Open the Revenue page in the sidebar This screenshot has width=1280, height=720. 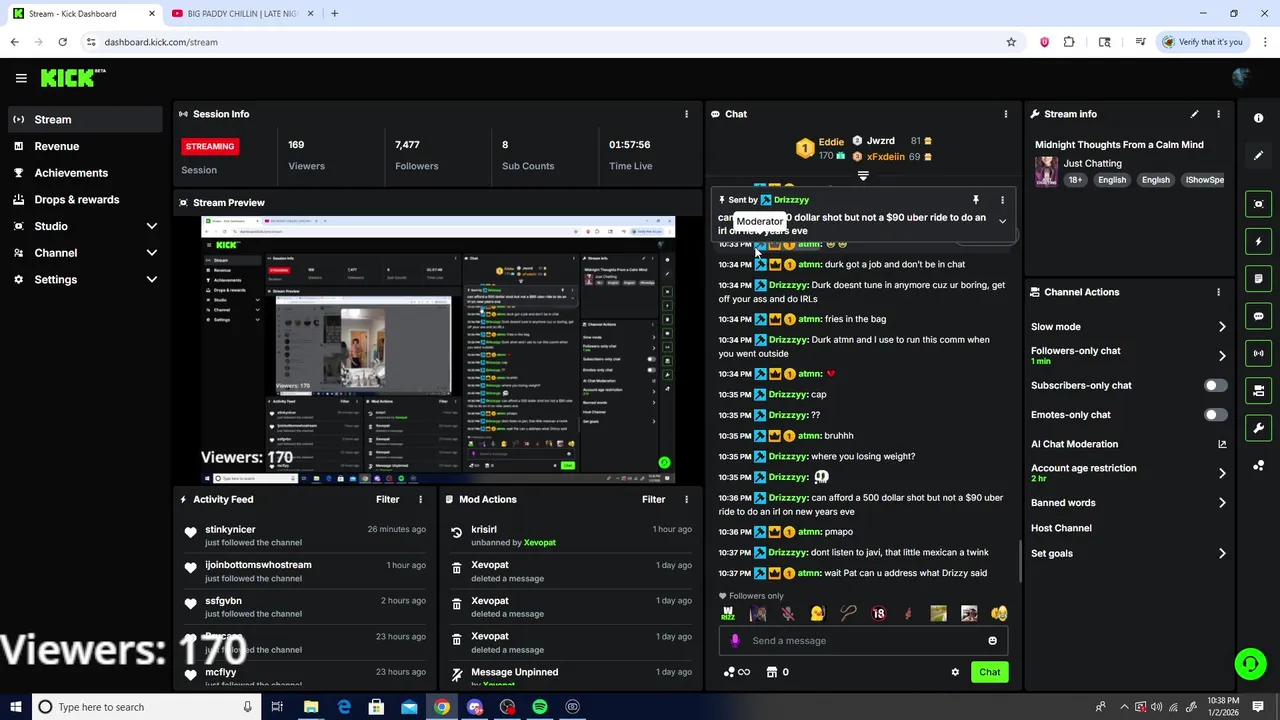[x=84, y=146]
